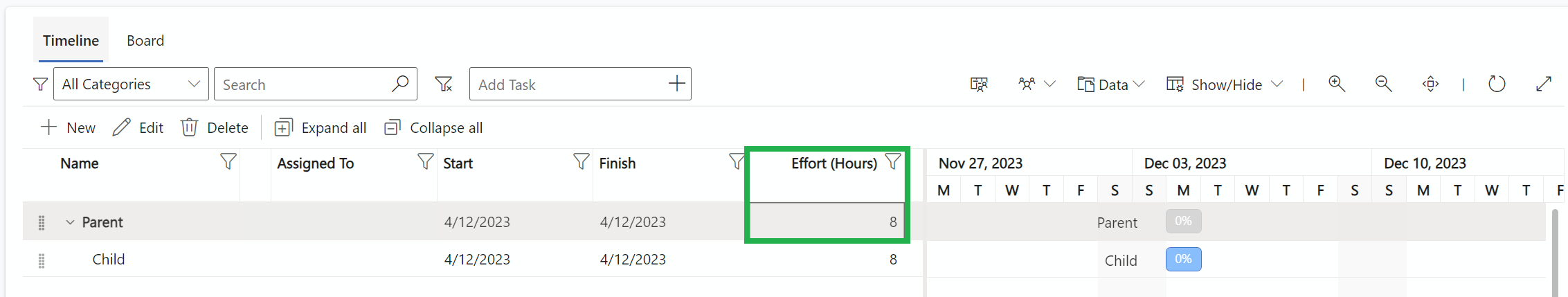
Task: Click the plus icon in Add Task box
Action: [676, 84]
